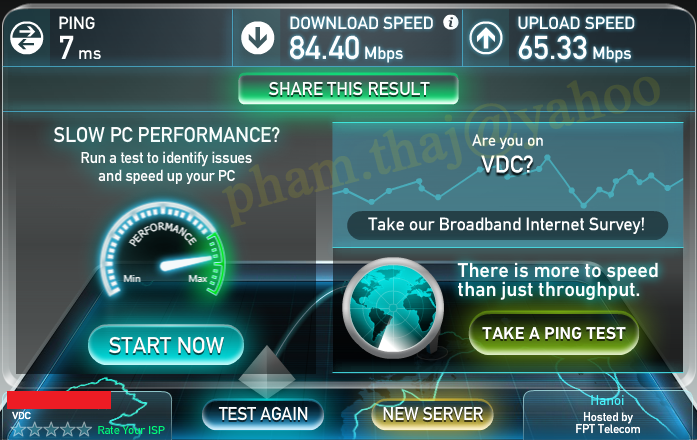Open download speed info icon
697x440 pixels.
coord(450,22)
